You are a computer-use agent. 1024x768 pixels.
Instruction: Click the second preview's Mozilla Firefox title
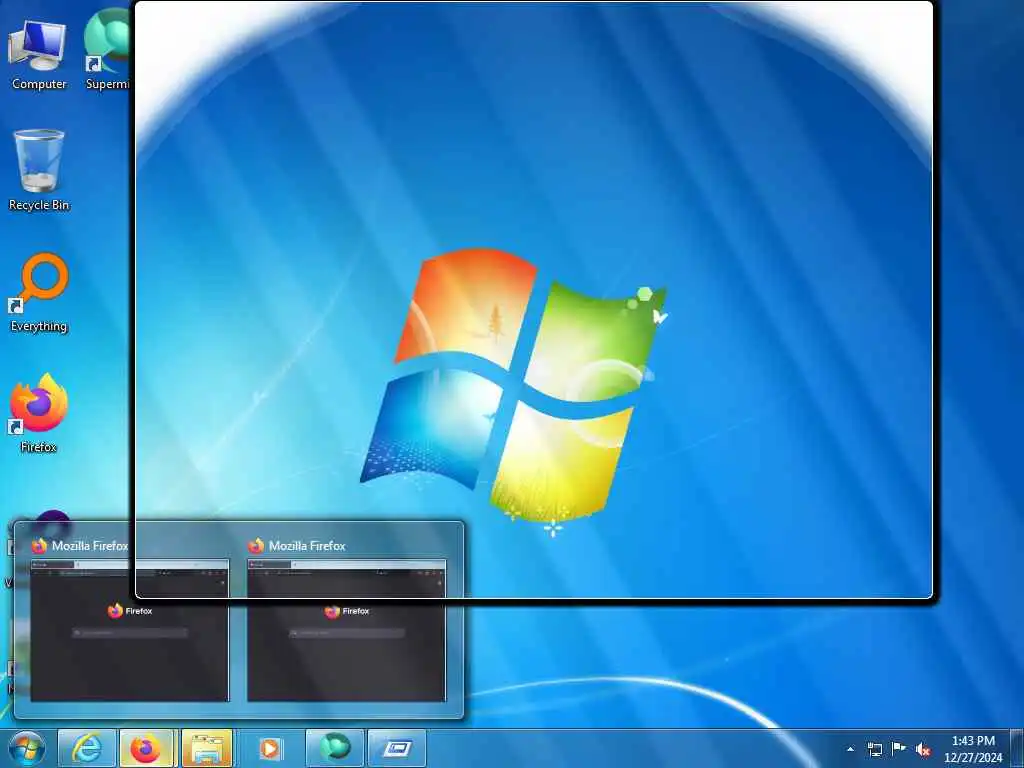[307, 546]
